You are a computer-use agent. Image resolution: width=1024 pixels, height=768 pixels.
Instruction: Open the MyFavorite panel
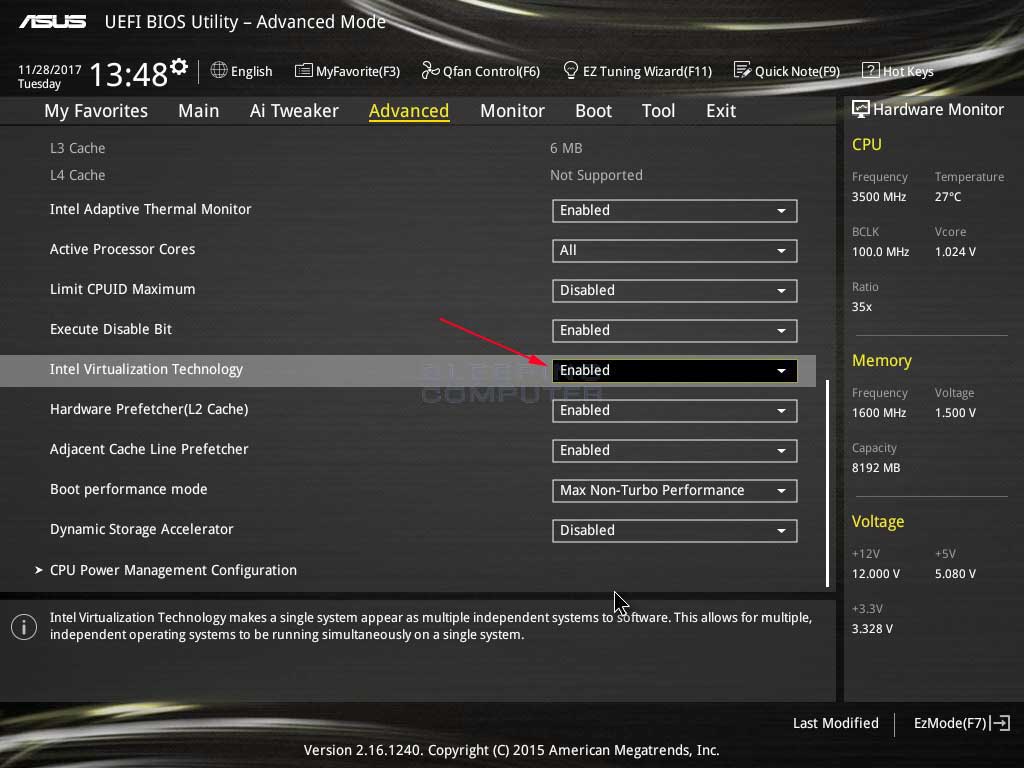(x=347, y=71)
